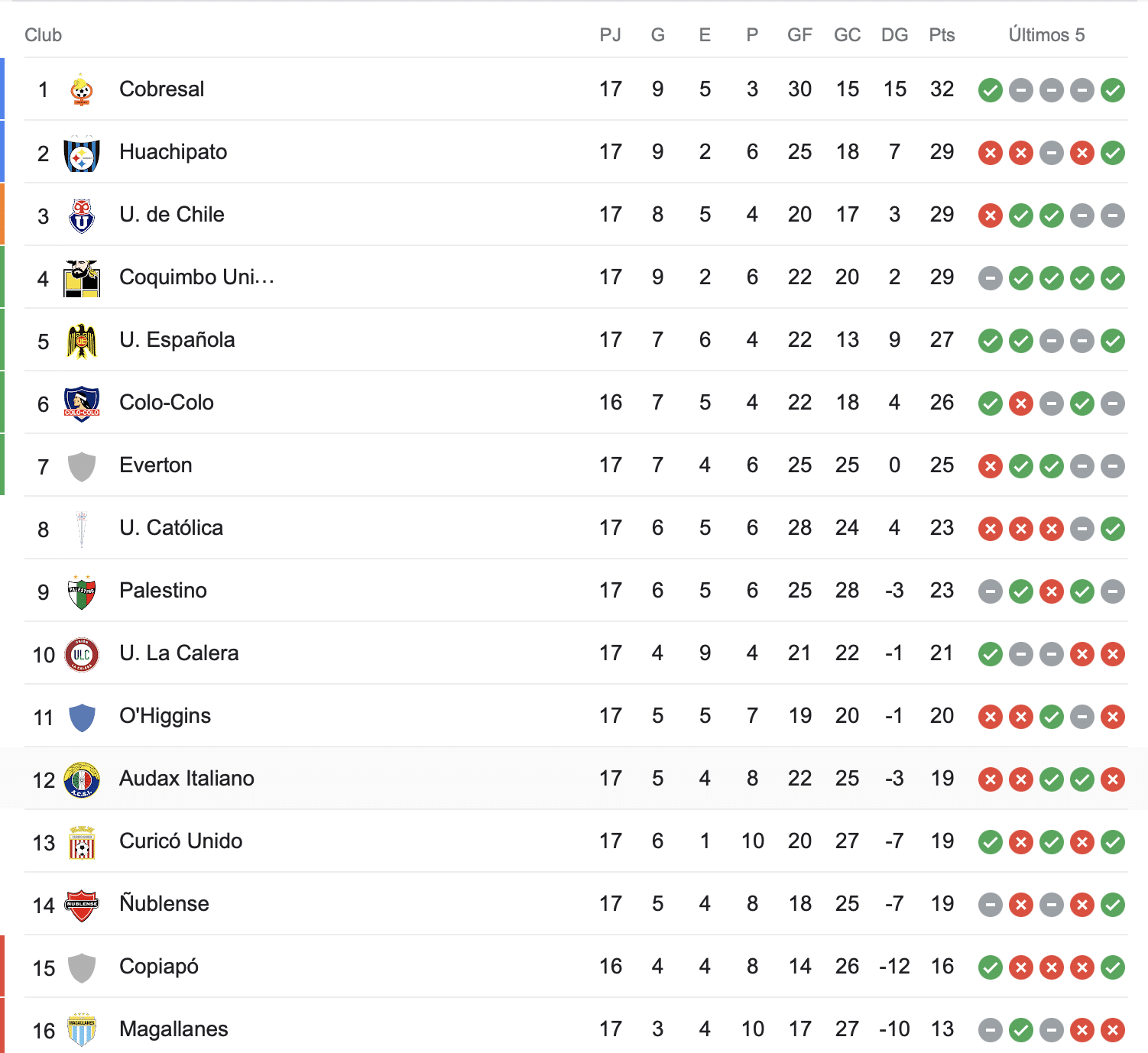Sort teams by the GF column

[799, 34]
